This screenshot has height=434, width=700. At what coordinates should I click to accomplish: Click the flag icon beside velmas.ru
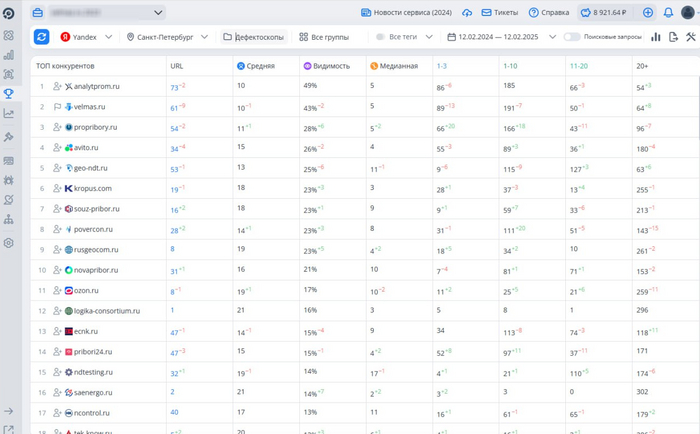pyautogui.click(x=57, y=107)
